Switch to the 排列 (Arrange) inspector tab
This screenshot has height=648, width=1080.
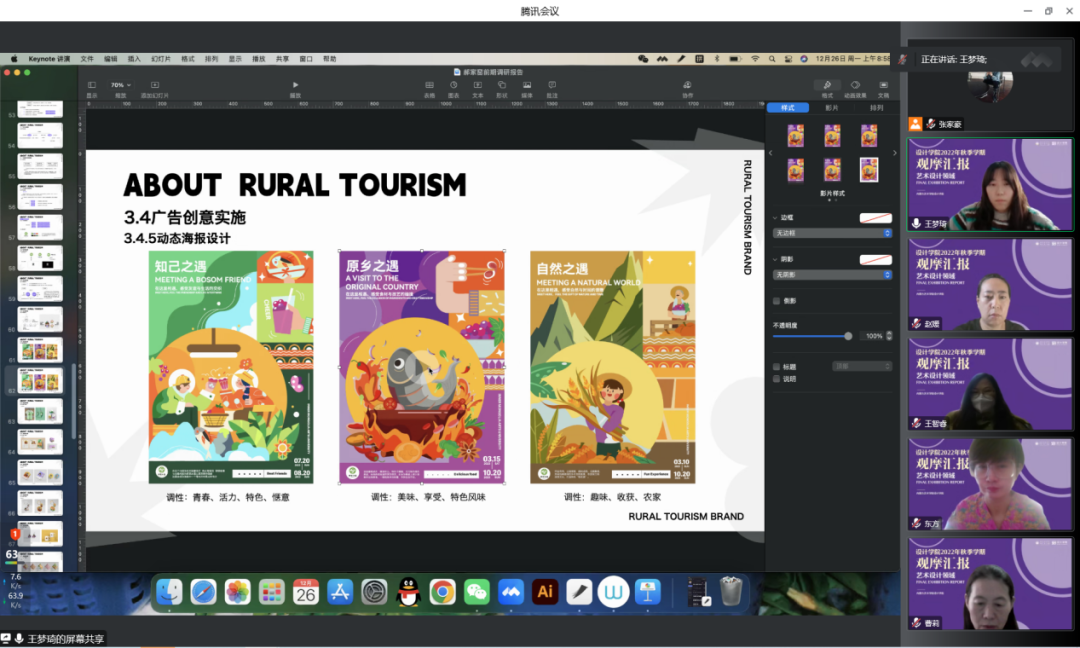point(876,108)
